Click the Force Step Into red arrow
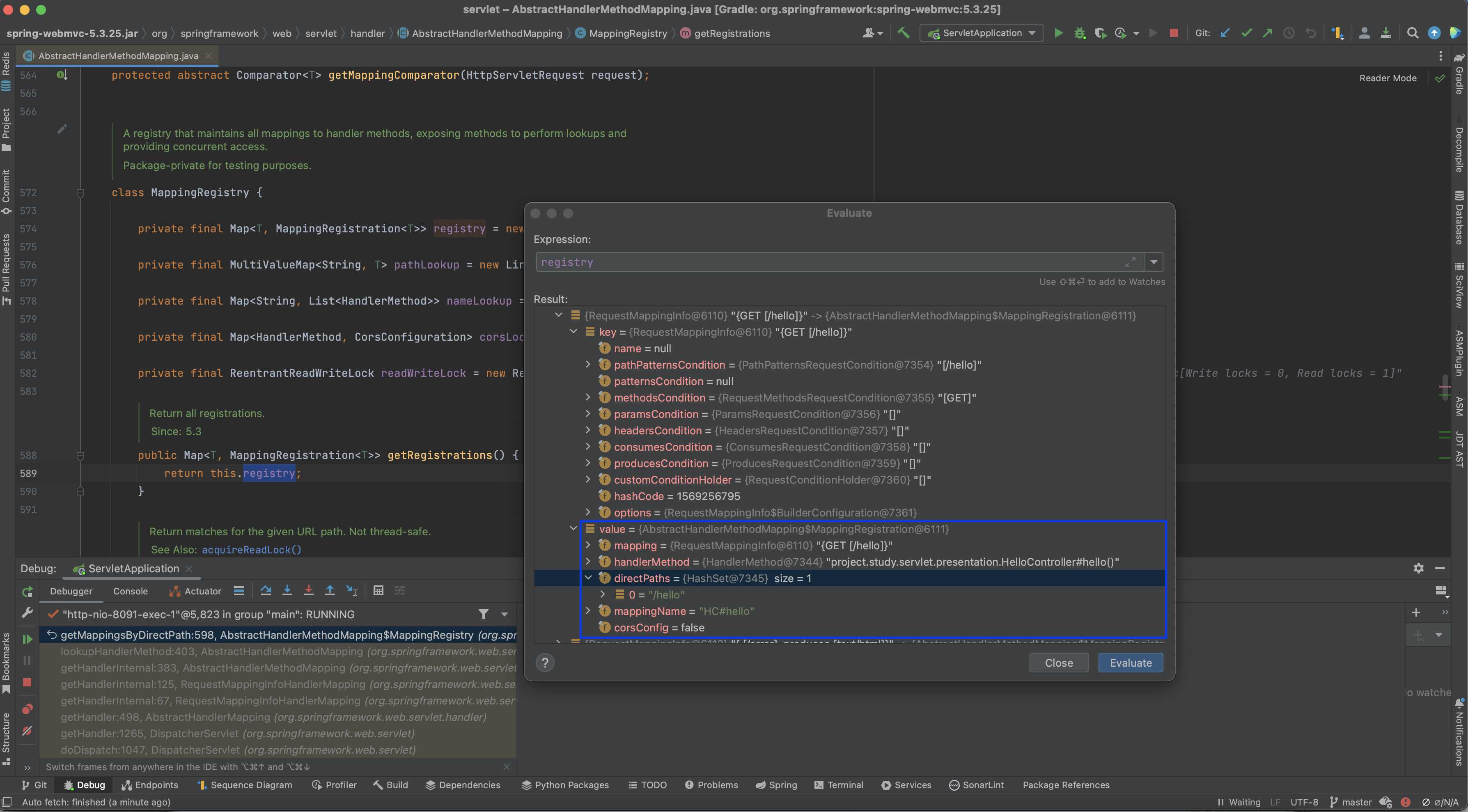1468x812 pixels. (x=308, y=591)
